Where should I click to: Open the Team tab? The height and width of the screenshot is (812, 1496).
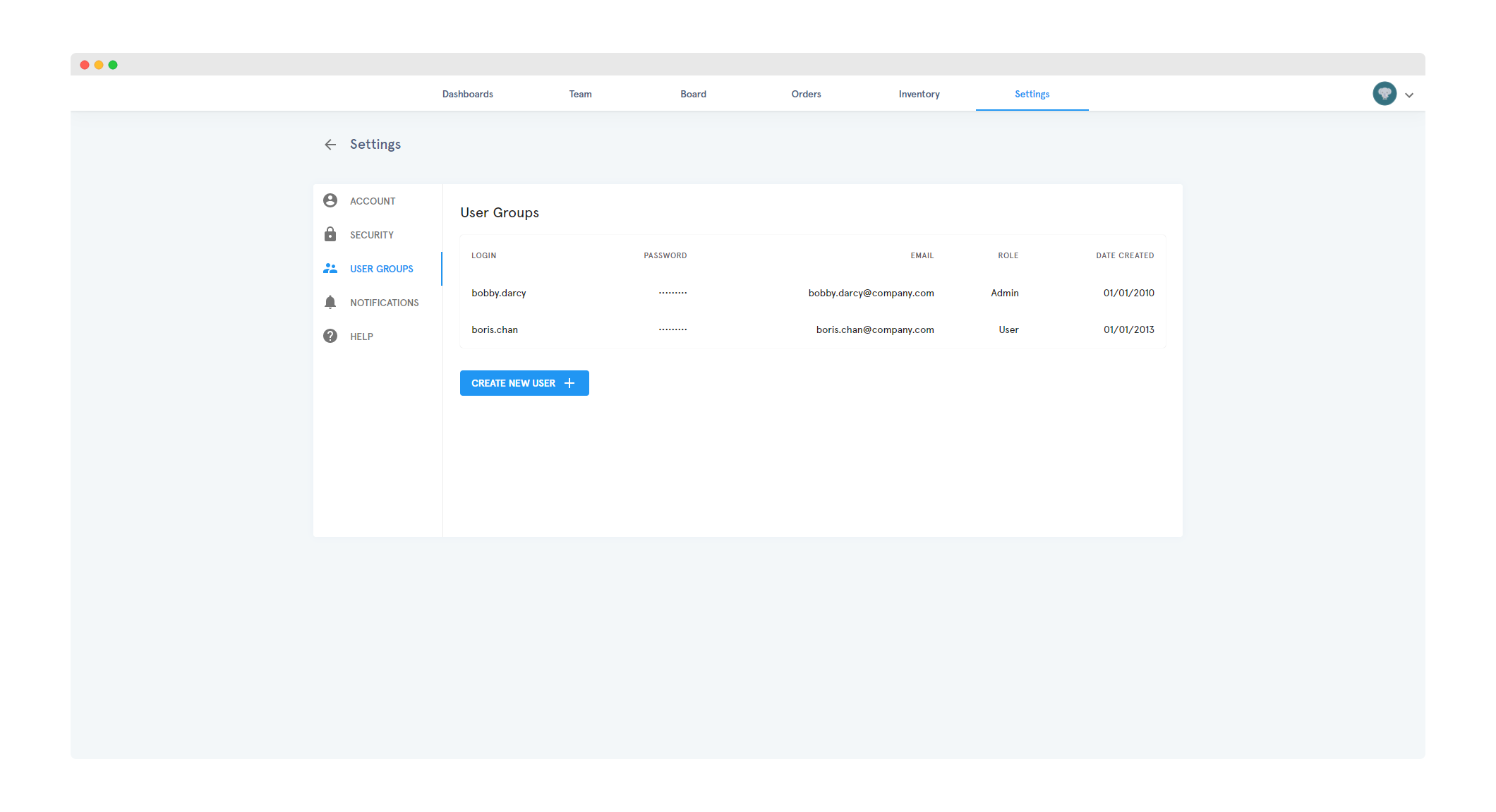(x=580, y=94)
